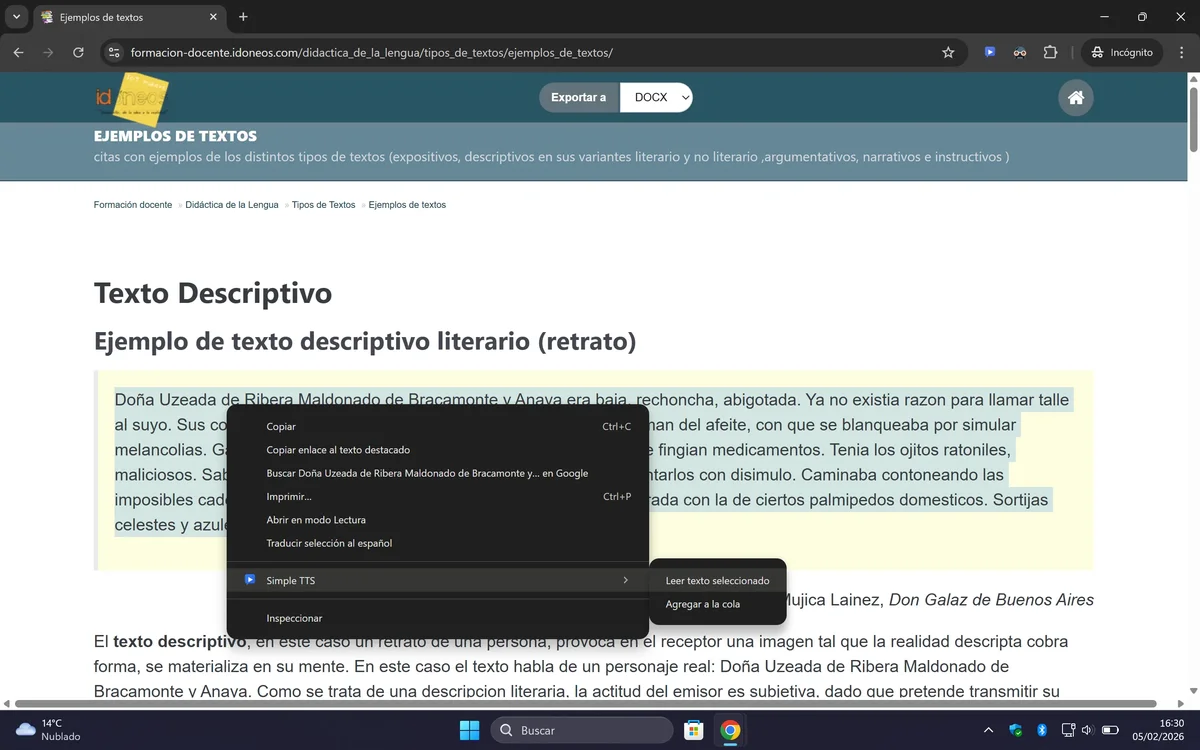Click the idoneos sticky-note logo
Screen dimensions: 1200x750
pyautogui.click(x=132, y=97)
